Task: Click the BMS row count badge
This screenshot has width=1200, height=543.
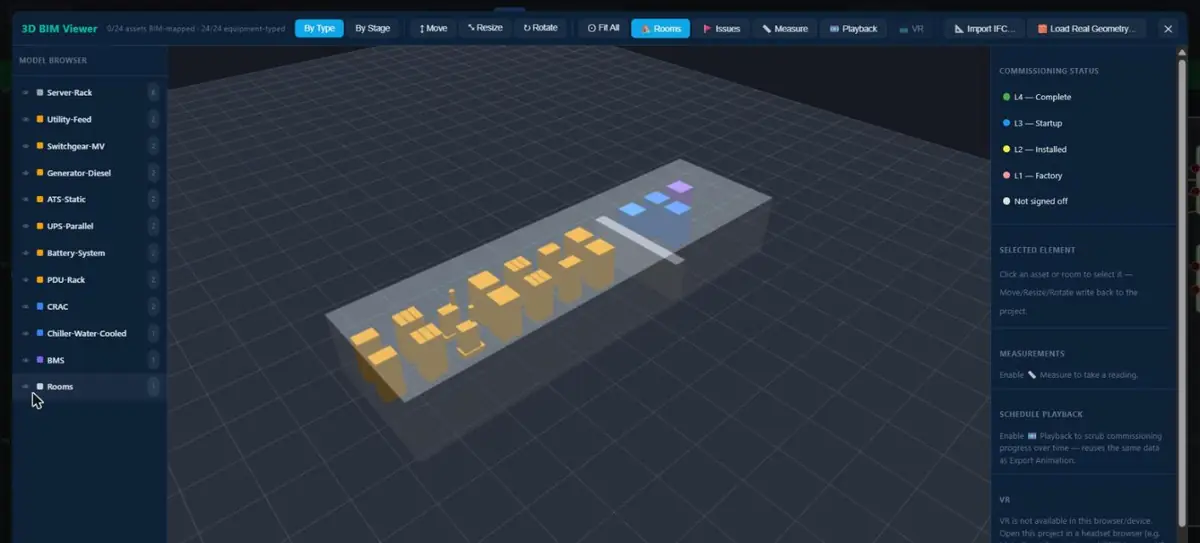Action: point(153,360)
